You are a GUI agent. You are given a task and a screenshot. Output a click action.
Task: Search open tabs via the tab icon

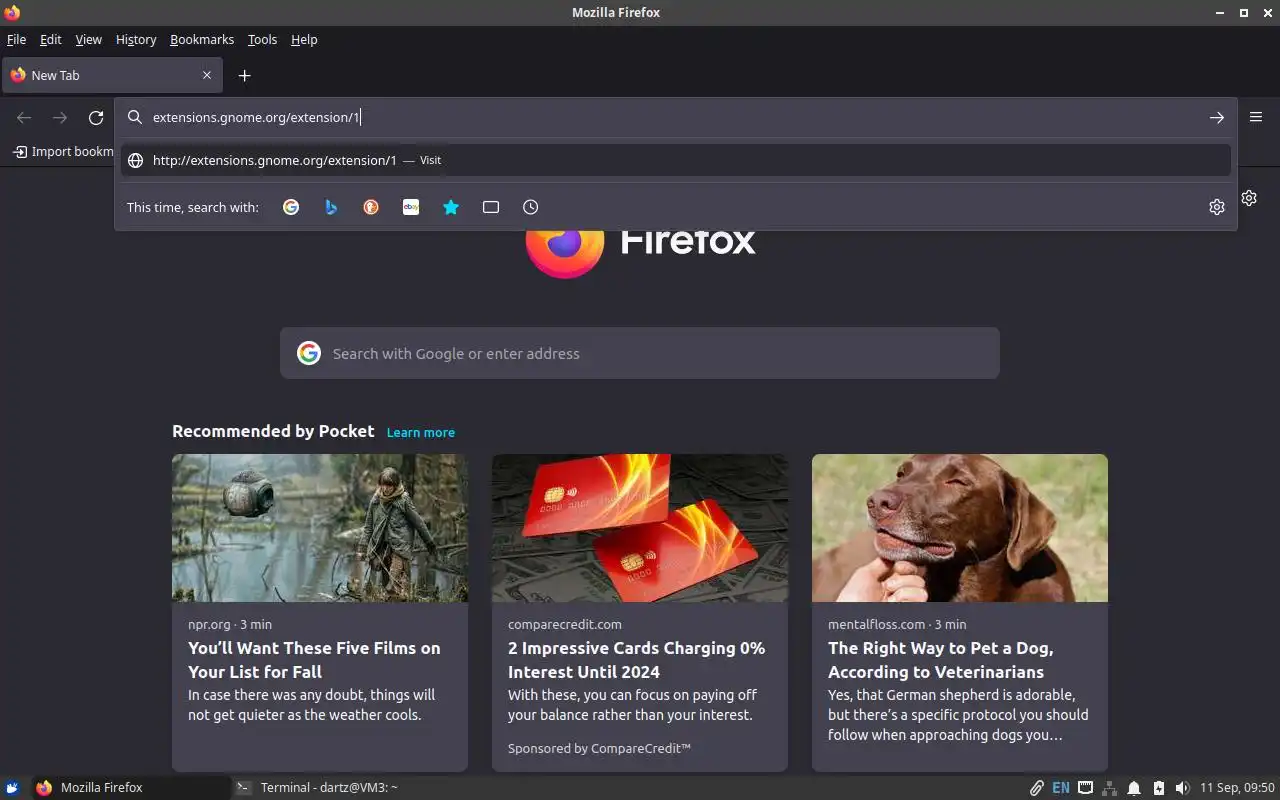tap(491, 207)
